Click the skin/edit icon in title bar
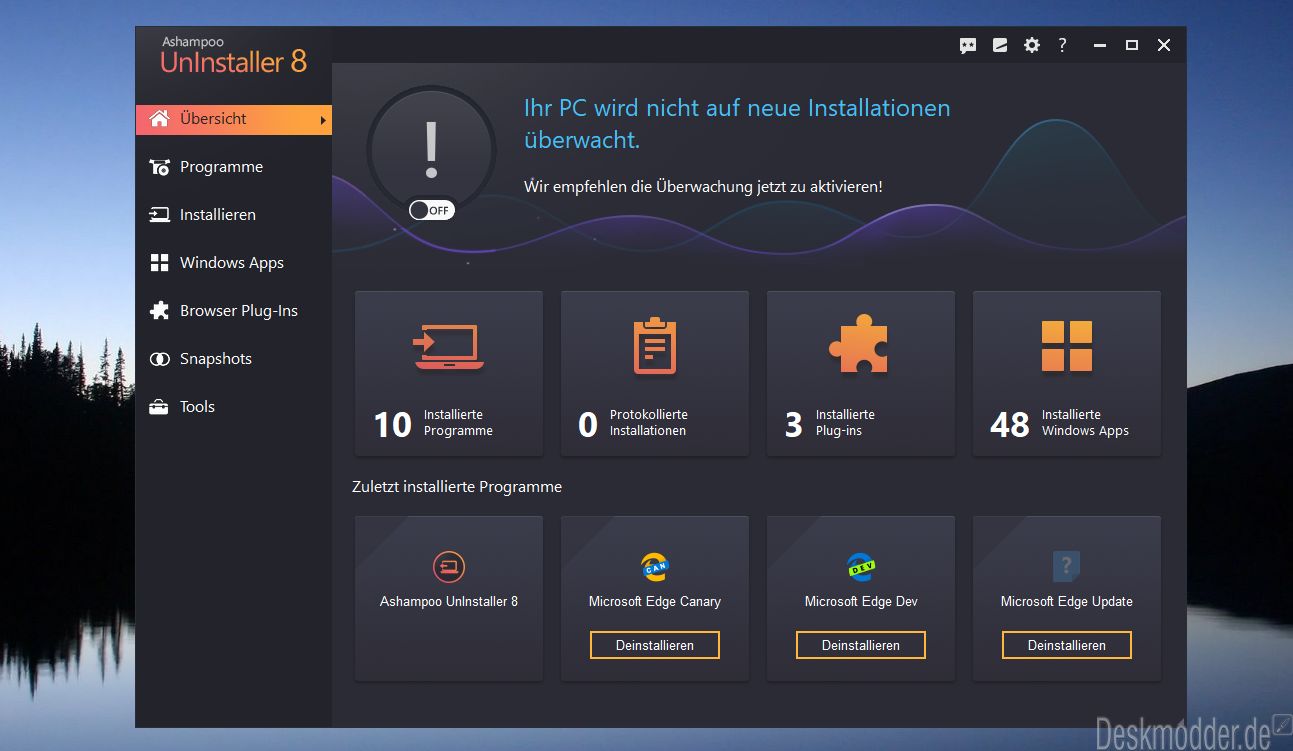 [x=1000, y=45]
